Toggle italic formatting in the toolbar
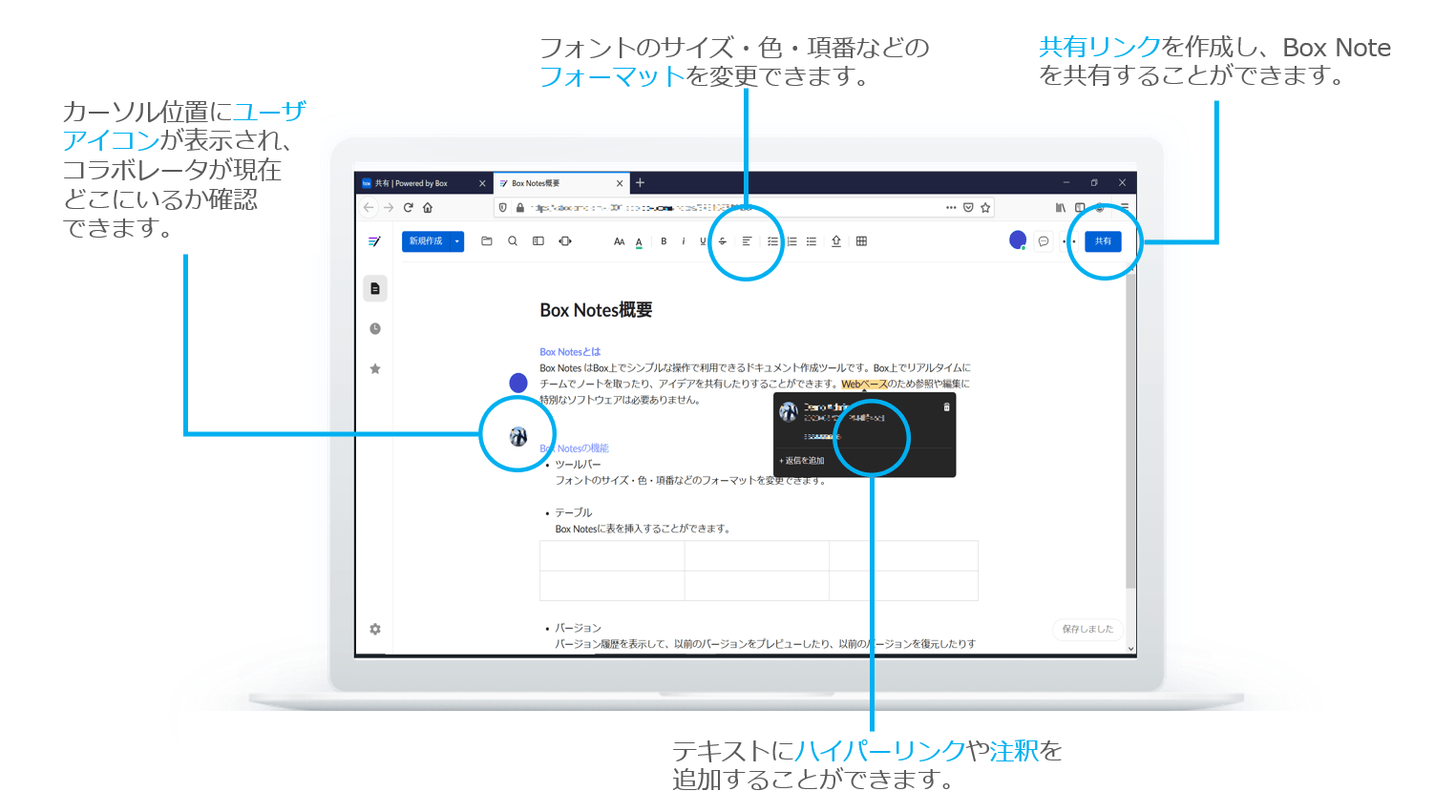 (x=683, y=240)
